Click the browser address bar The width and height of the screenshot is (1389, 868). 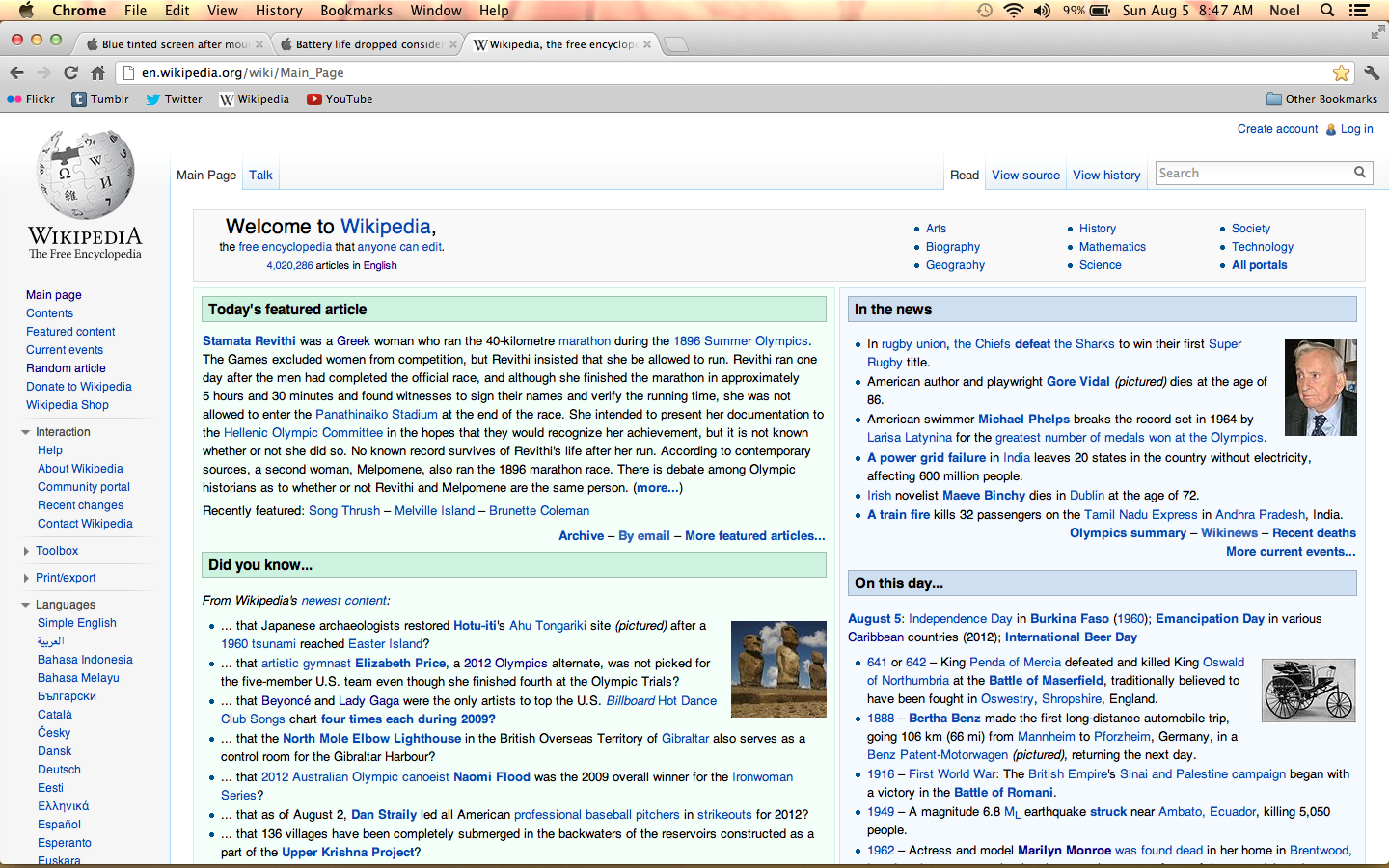pos(733,72)
